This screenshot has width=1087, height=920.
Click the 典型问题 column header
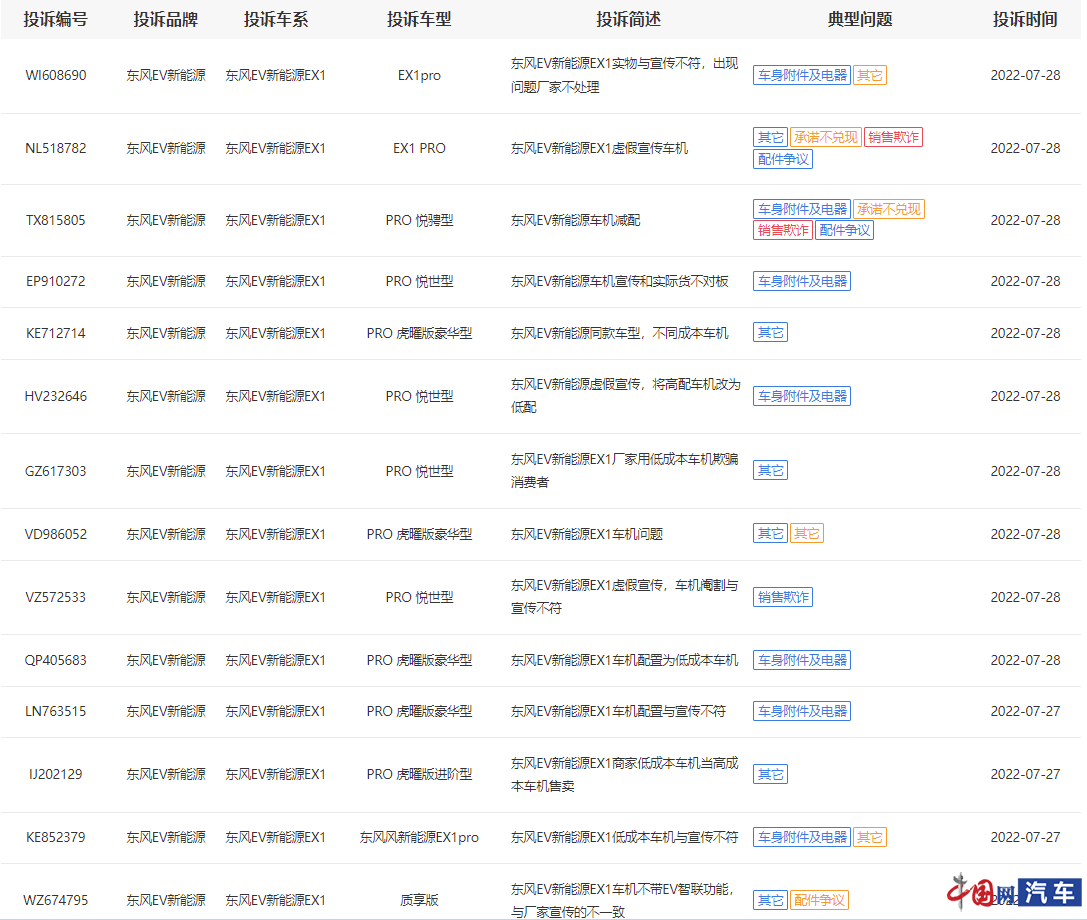click(x=860, y=20)
